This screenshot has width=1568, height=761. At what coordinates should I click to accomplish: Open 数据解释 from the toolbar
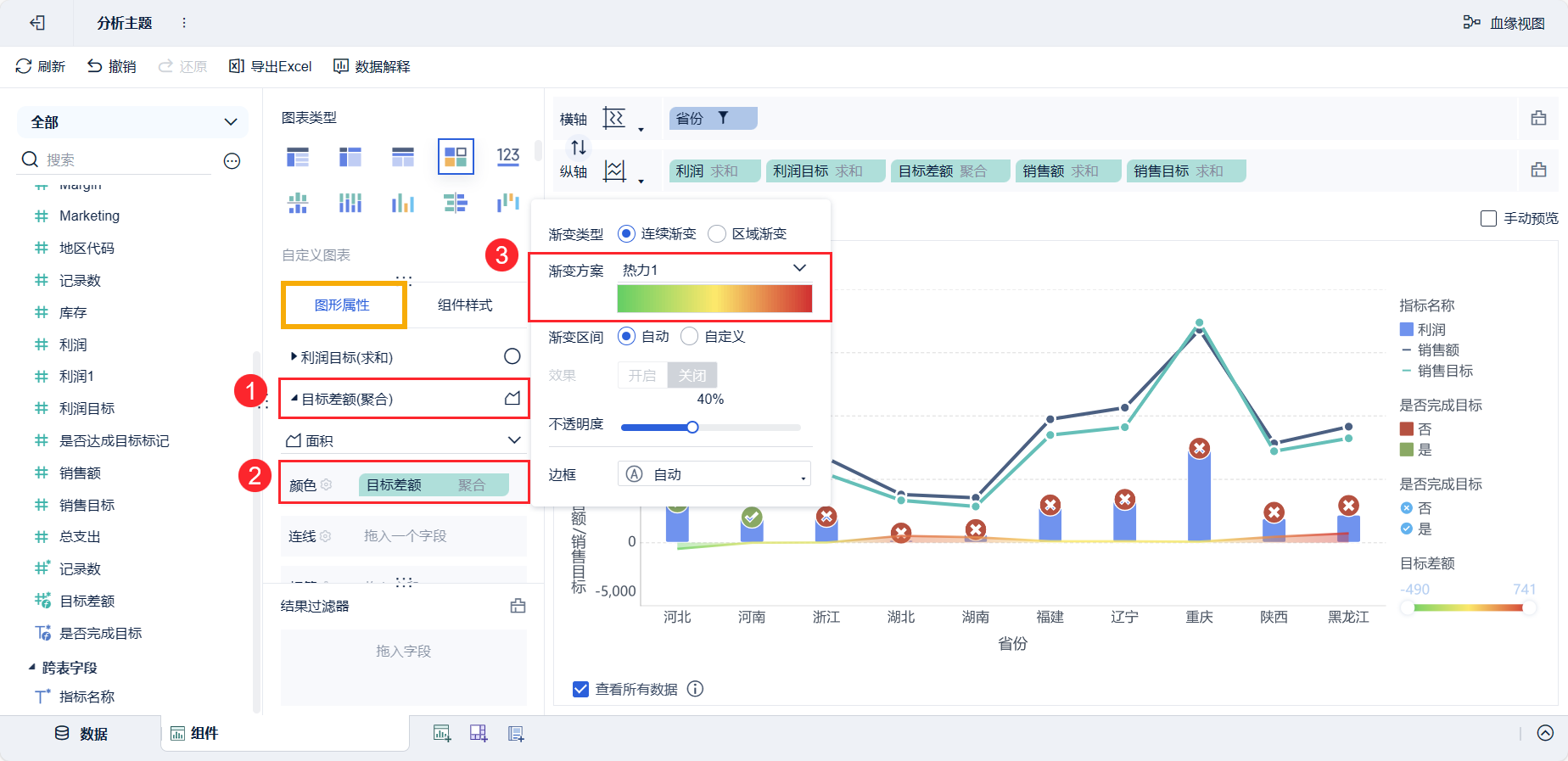pyautogui.click(x=372, y=66)
